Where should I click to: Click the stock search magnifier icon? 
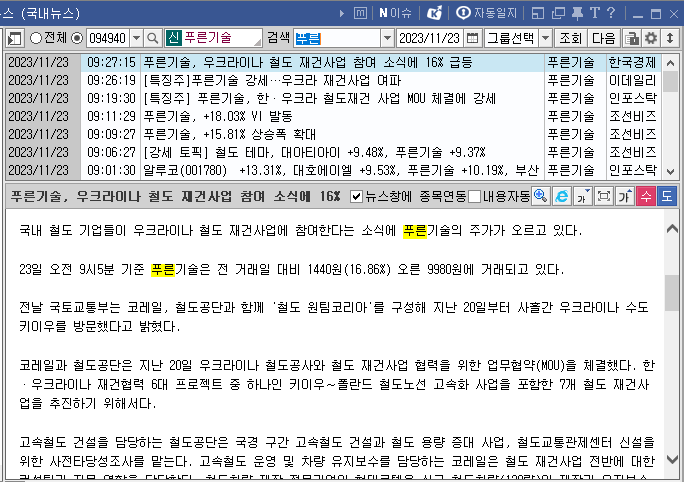[x=152, y=38]
